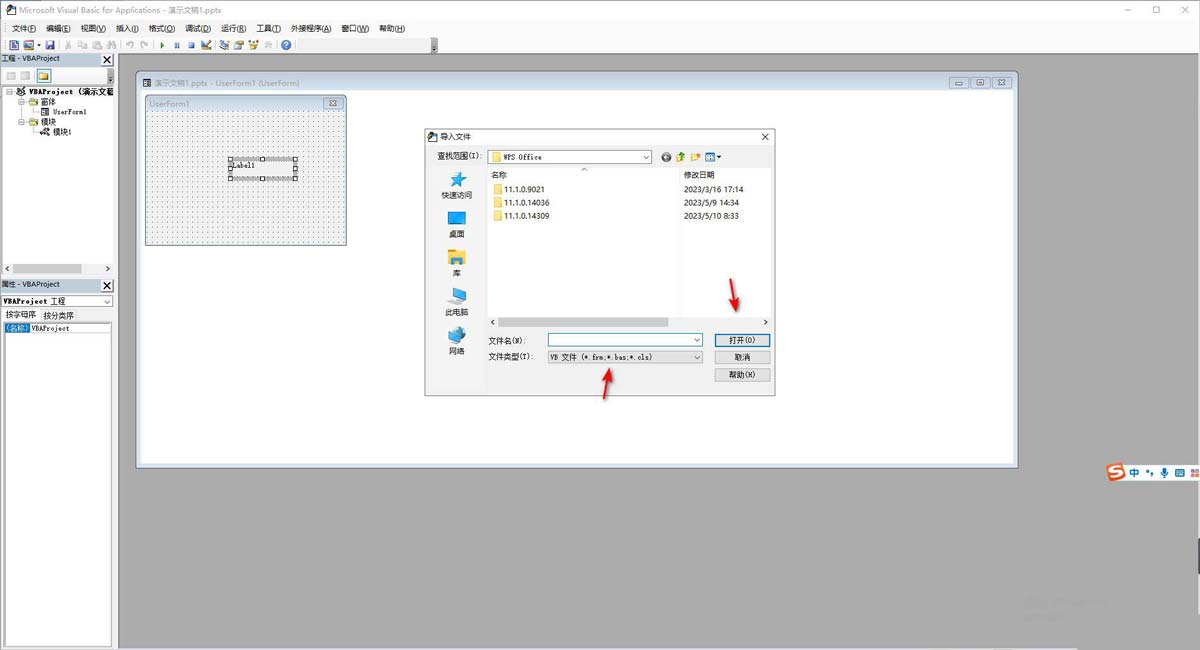Click the Save toolbar icon

[x=50, y=45]
